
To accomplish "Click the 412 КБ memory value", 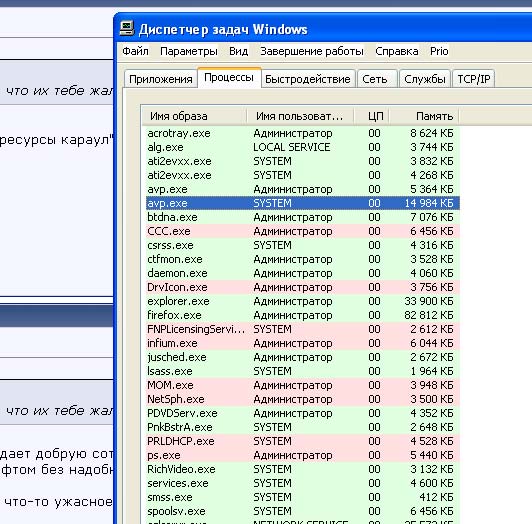I will coord(436,497).
